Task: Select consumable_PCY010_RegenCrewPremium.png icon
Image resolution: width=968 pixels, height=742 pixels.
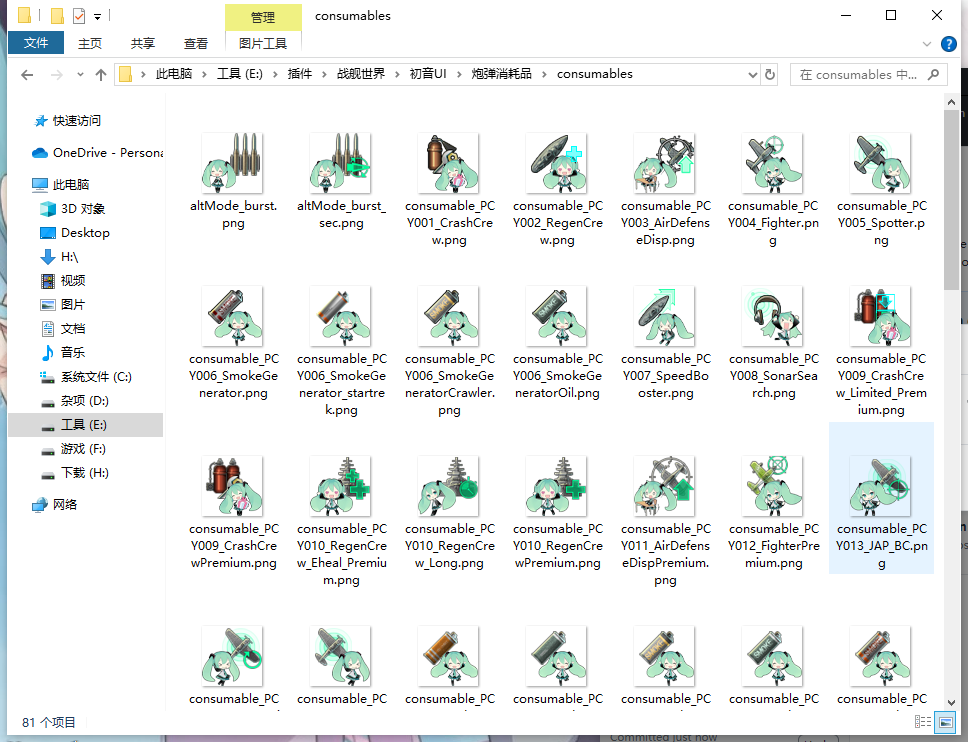Action: click(557, 486)
